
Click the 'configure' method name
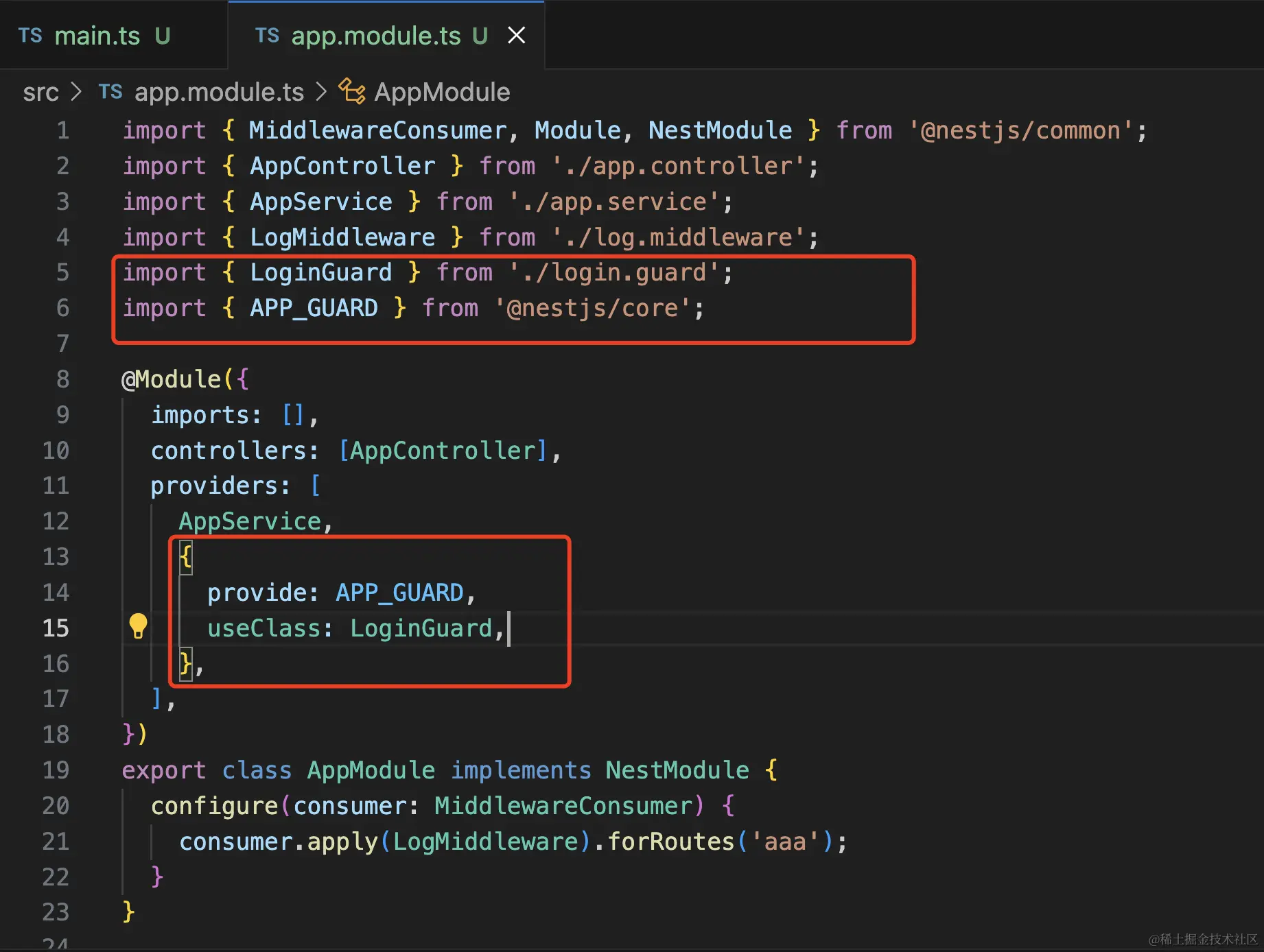coord(214,806)
